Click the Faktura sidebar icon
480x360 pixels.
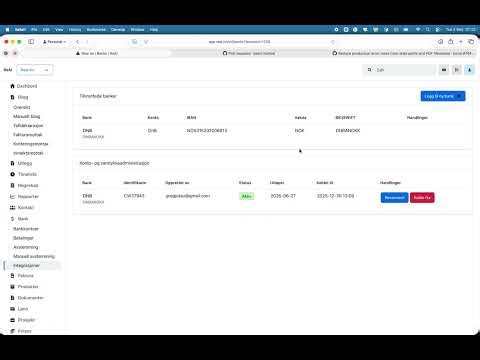(12, 276)
